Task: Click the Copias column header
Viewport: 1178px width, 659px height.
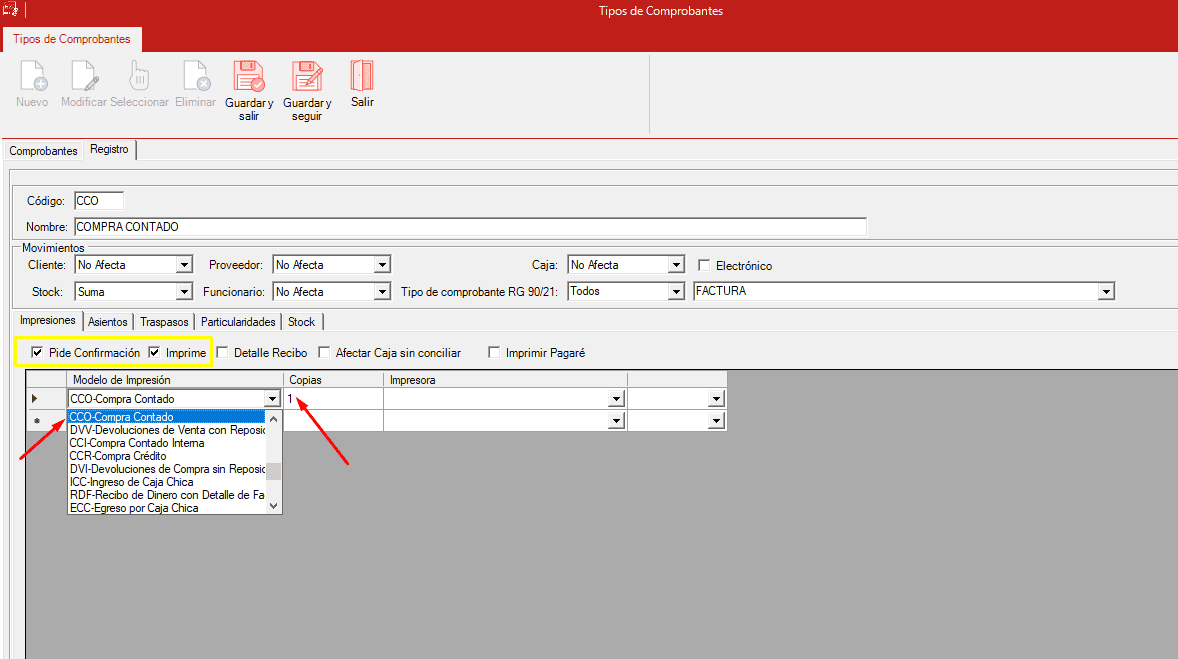Action: (x=334, y=380)
